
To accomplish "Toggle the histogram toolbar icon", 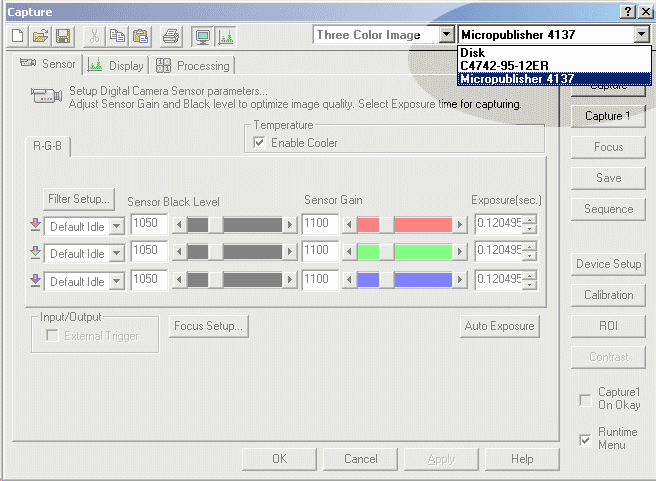I will (x=226, y=36).
